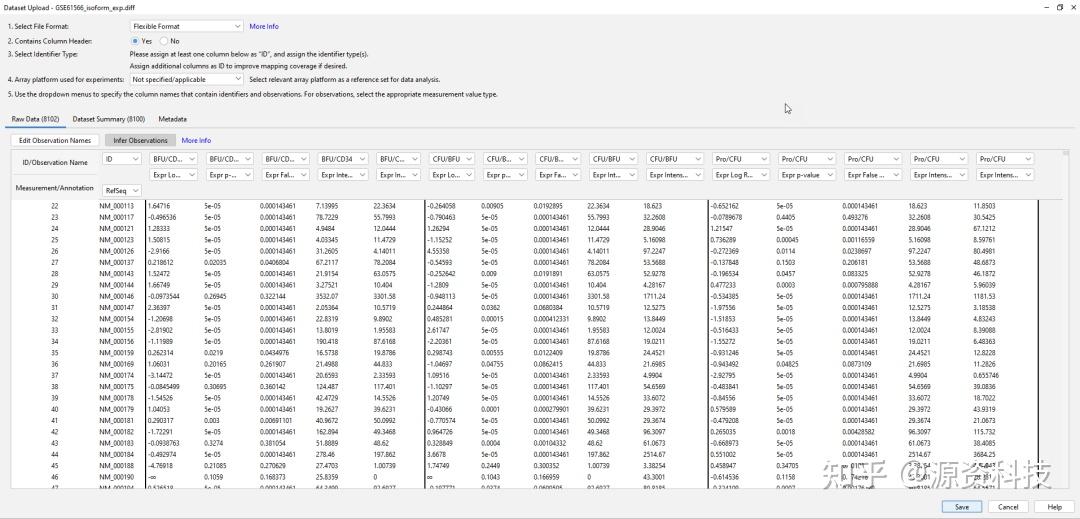The width and height of the screenshot is (1080, 519).
Task: Click the Cancel button
Action: [1008, 507]
